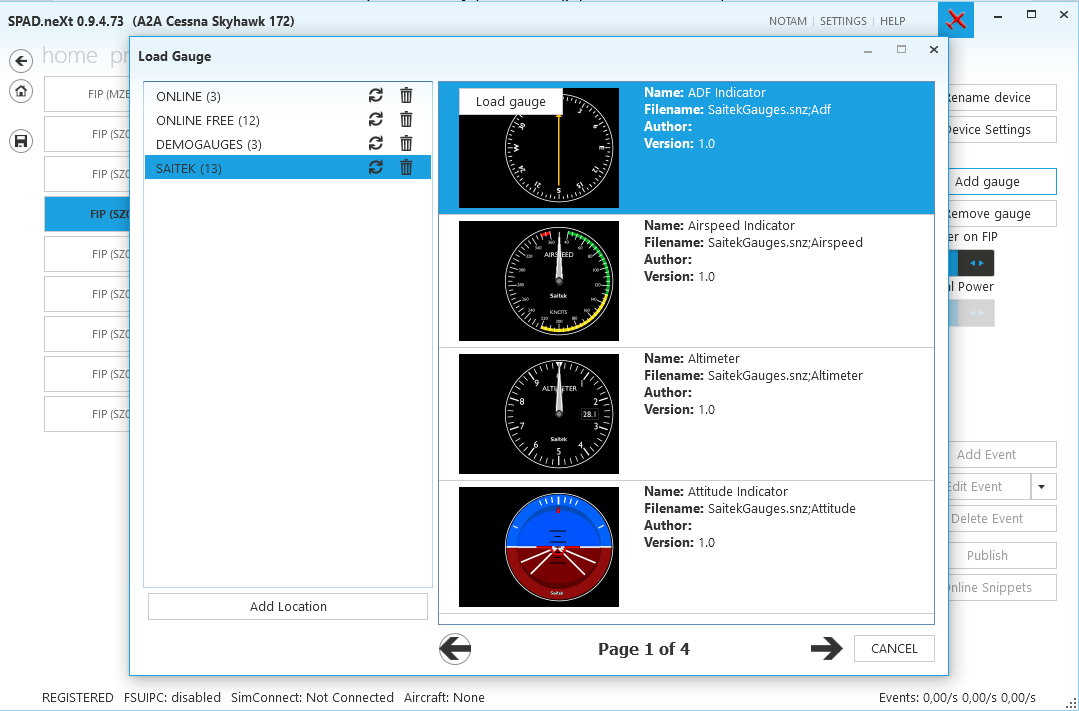Viewport: 1079px width, 711px height.
Task: Click the home icon in sidebar
Action: point(21,91)
